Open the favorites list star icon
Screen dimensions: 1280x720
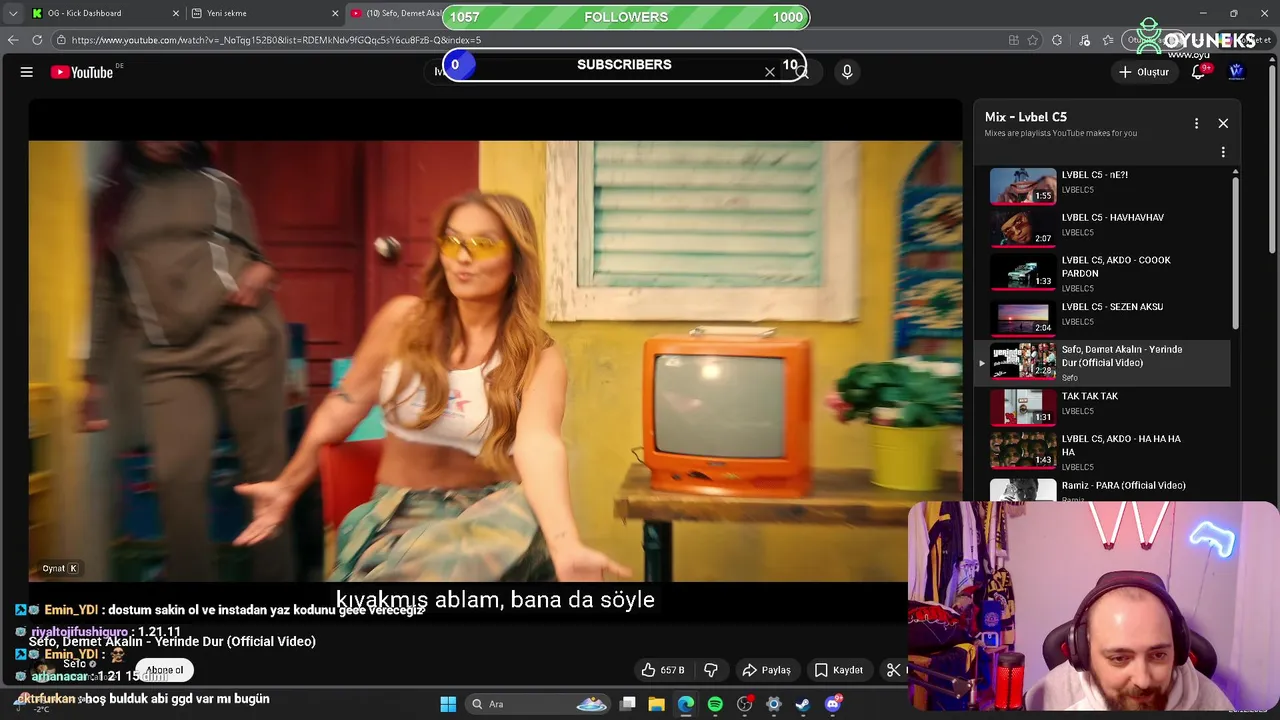click(x=1108, y=40)
